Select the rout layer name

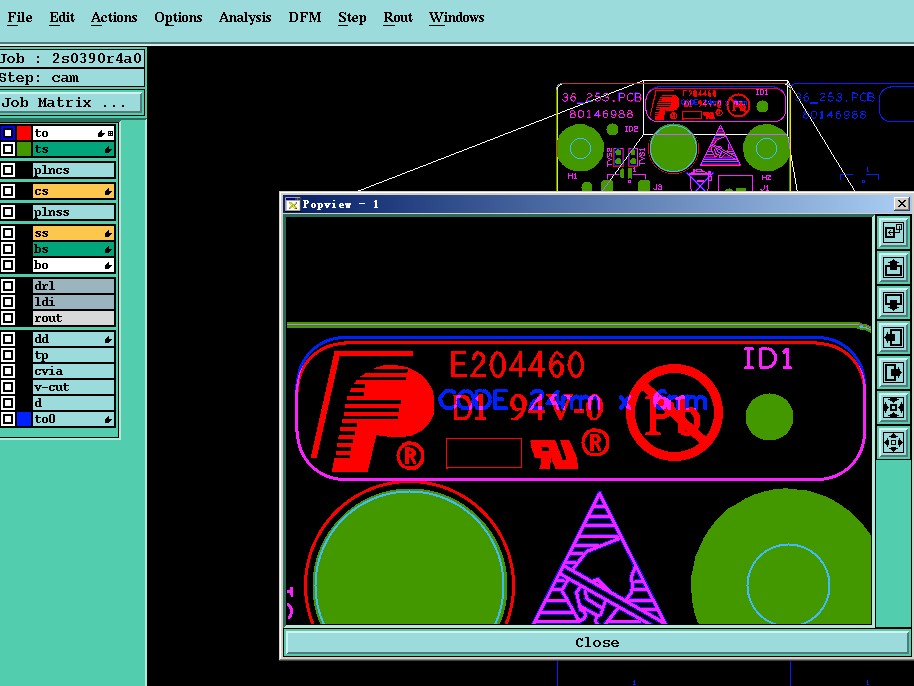(x=73, y=318)
